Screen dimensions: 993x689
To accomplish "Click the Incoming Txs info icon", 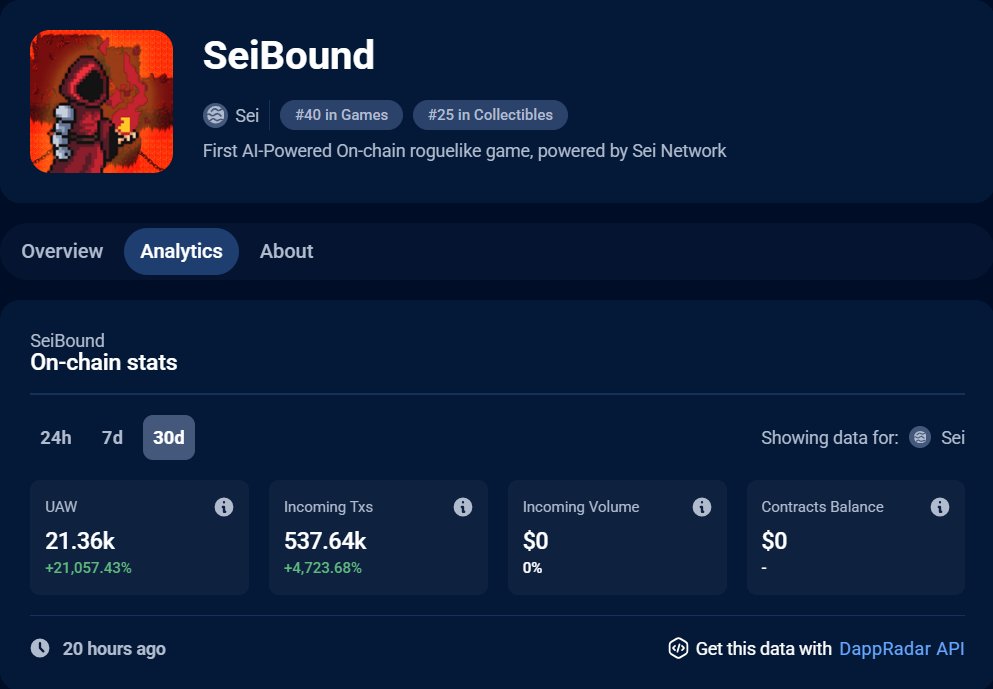I will [463, 507].
